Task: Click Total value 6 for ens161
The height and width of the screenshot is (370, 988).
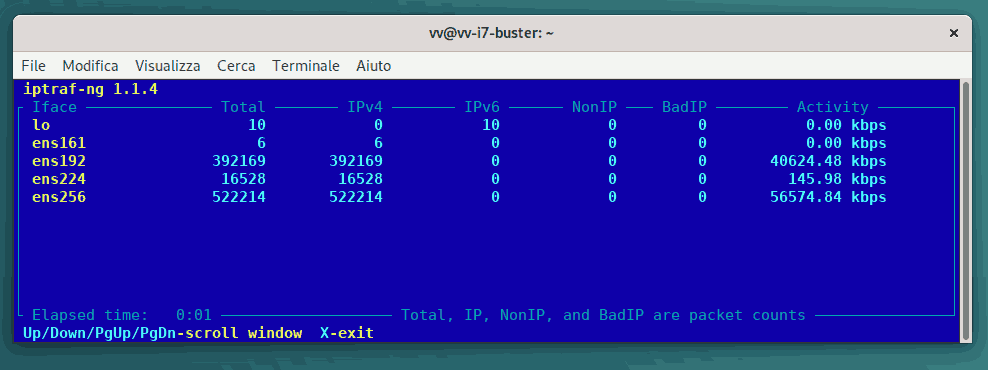Action: coord(261,143)
